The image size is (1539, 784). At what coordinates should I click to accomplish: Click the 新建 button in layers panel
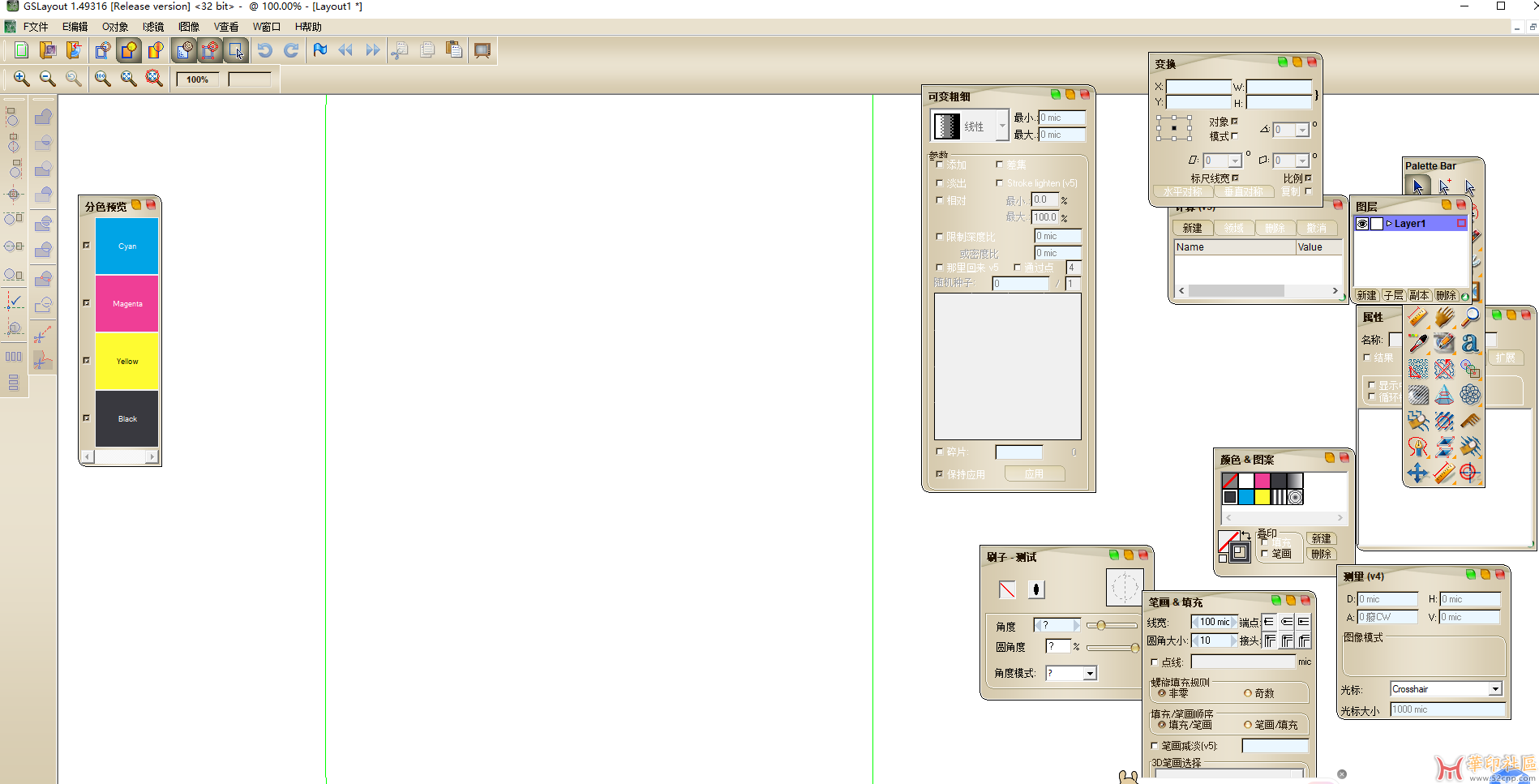click(x=1367, y=295)
